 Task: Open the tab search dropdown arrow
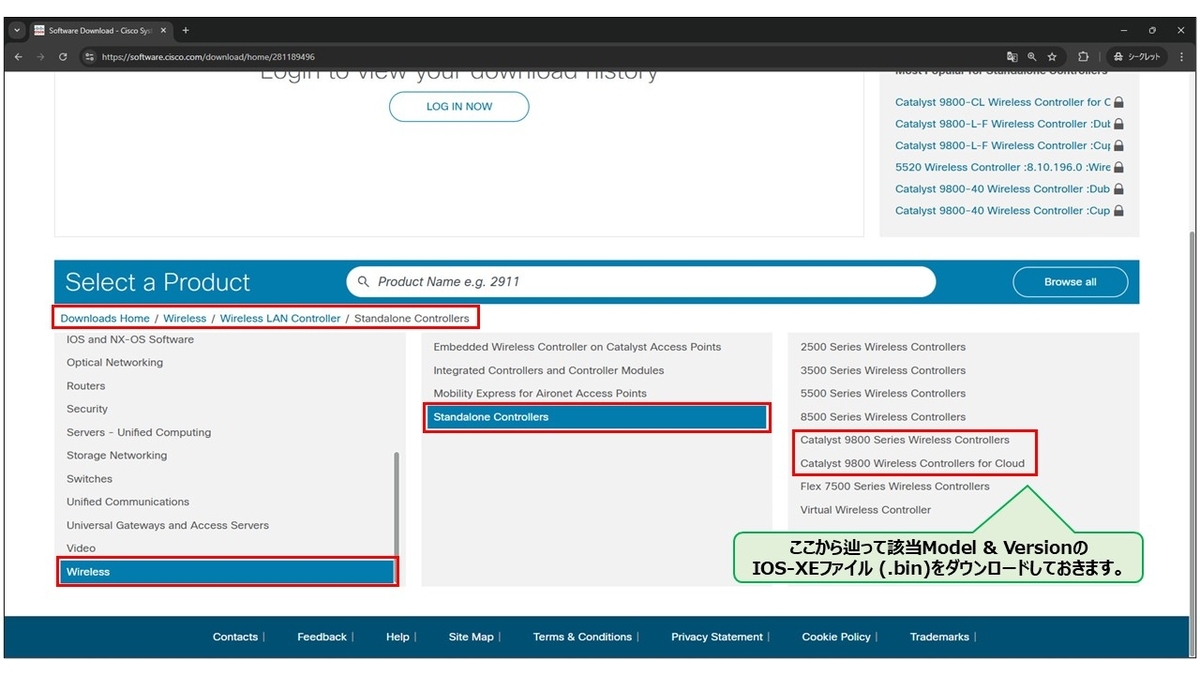(17, 30)
